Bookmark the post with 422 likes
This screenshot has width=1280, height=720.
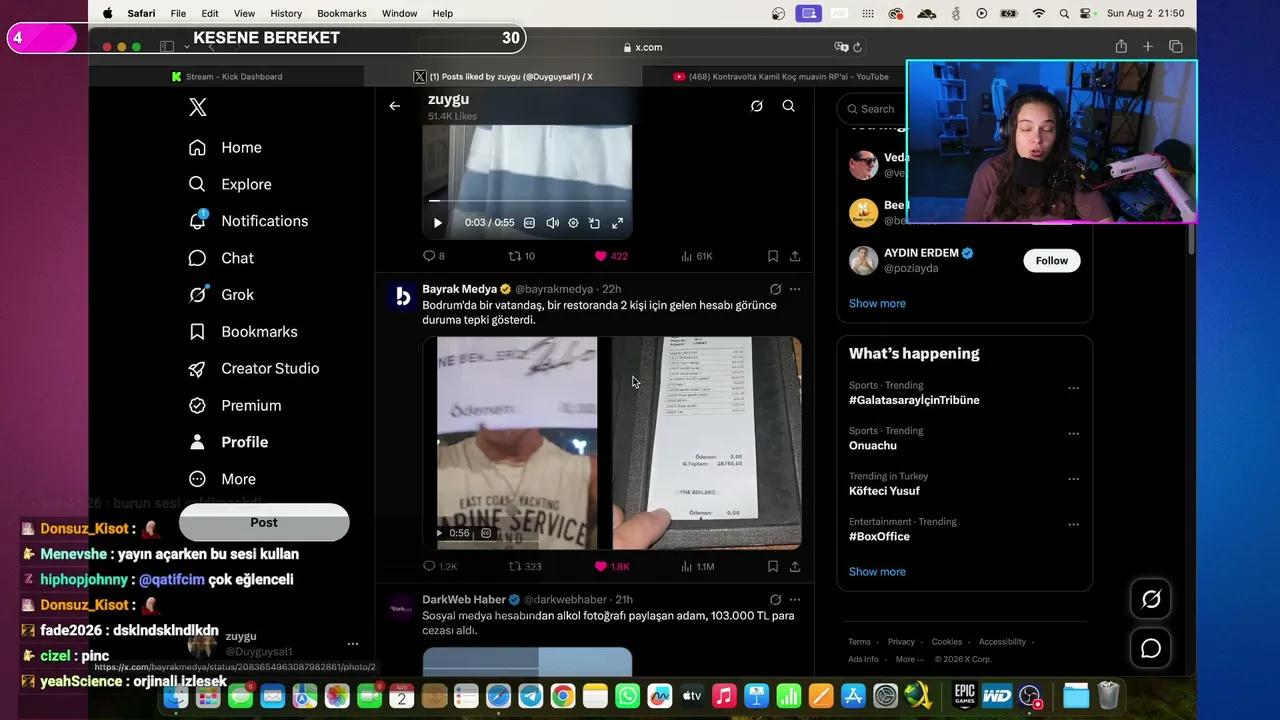tap(773, 256)
